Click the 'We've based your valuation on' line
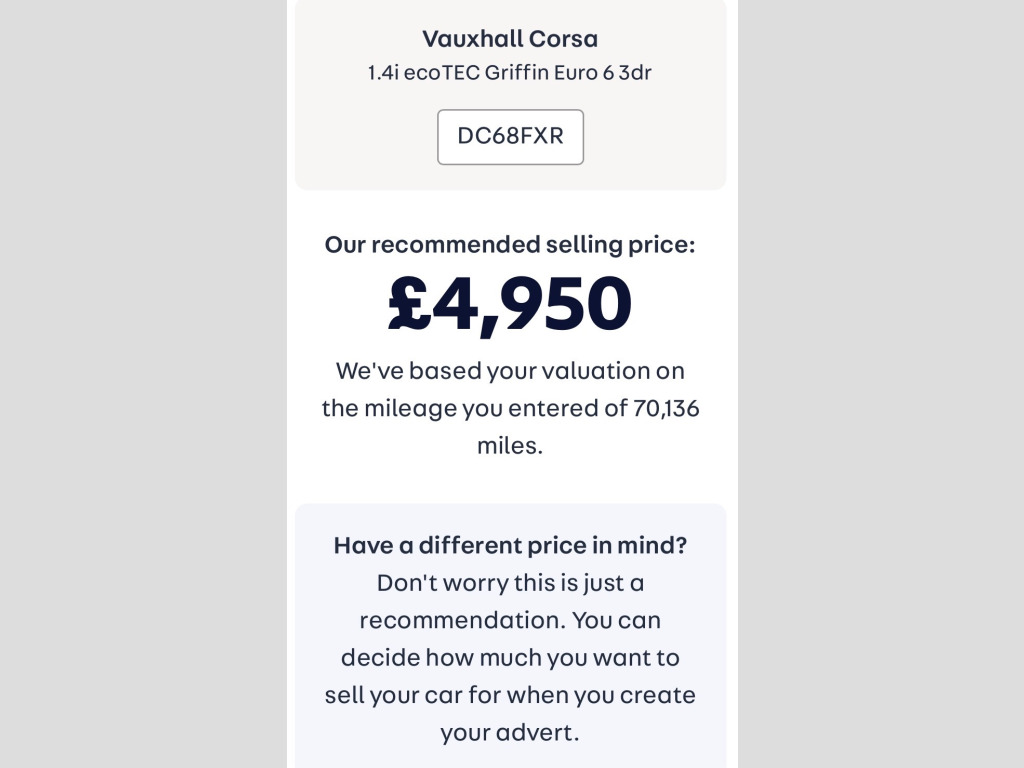The image size is (1024, 768). (x=510, y=371)
